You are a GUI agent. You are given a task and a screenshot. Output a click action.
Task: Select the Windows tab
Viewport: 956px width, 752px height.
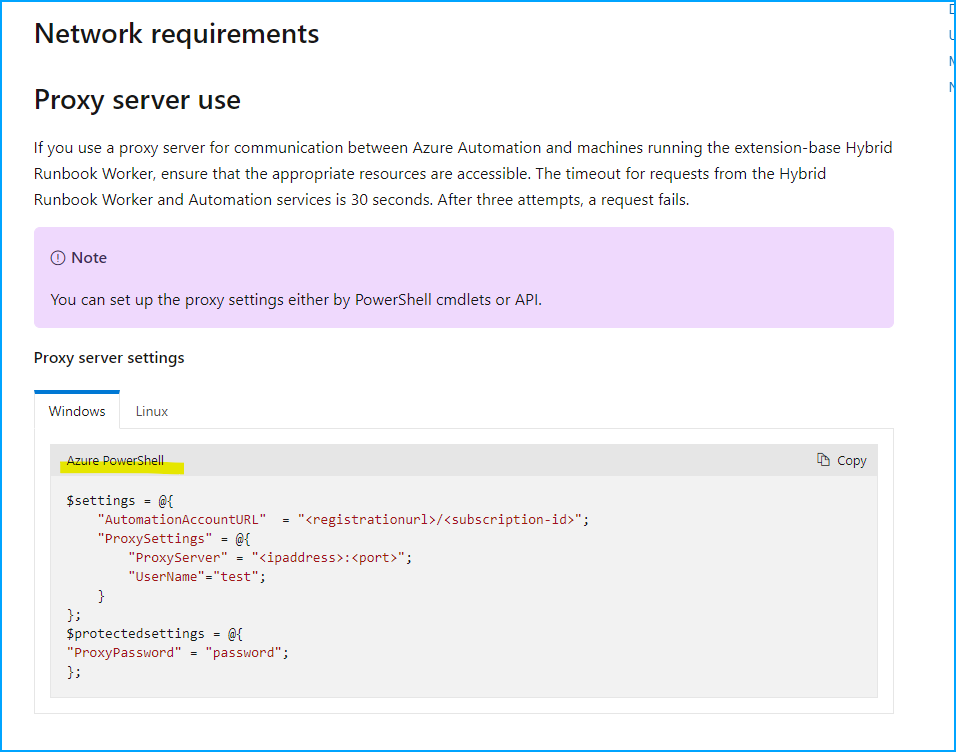pos(77,410)
